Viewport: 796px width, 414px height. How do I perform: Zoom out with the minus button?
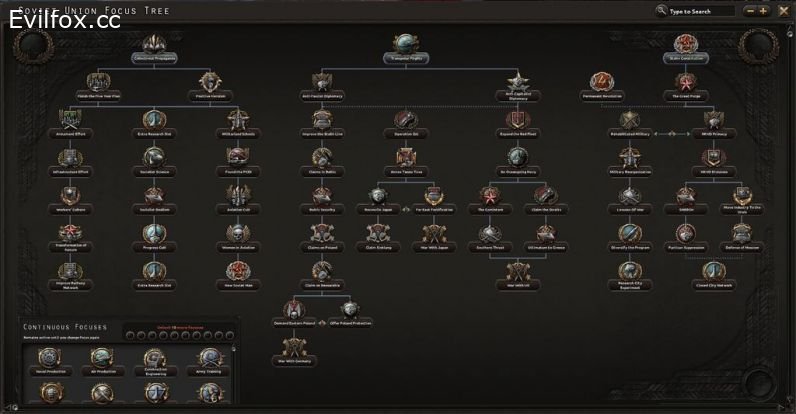tap(750, 11)
